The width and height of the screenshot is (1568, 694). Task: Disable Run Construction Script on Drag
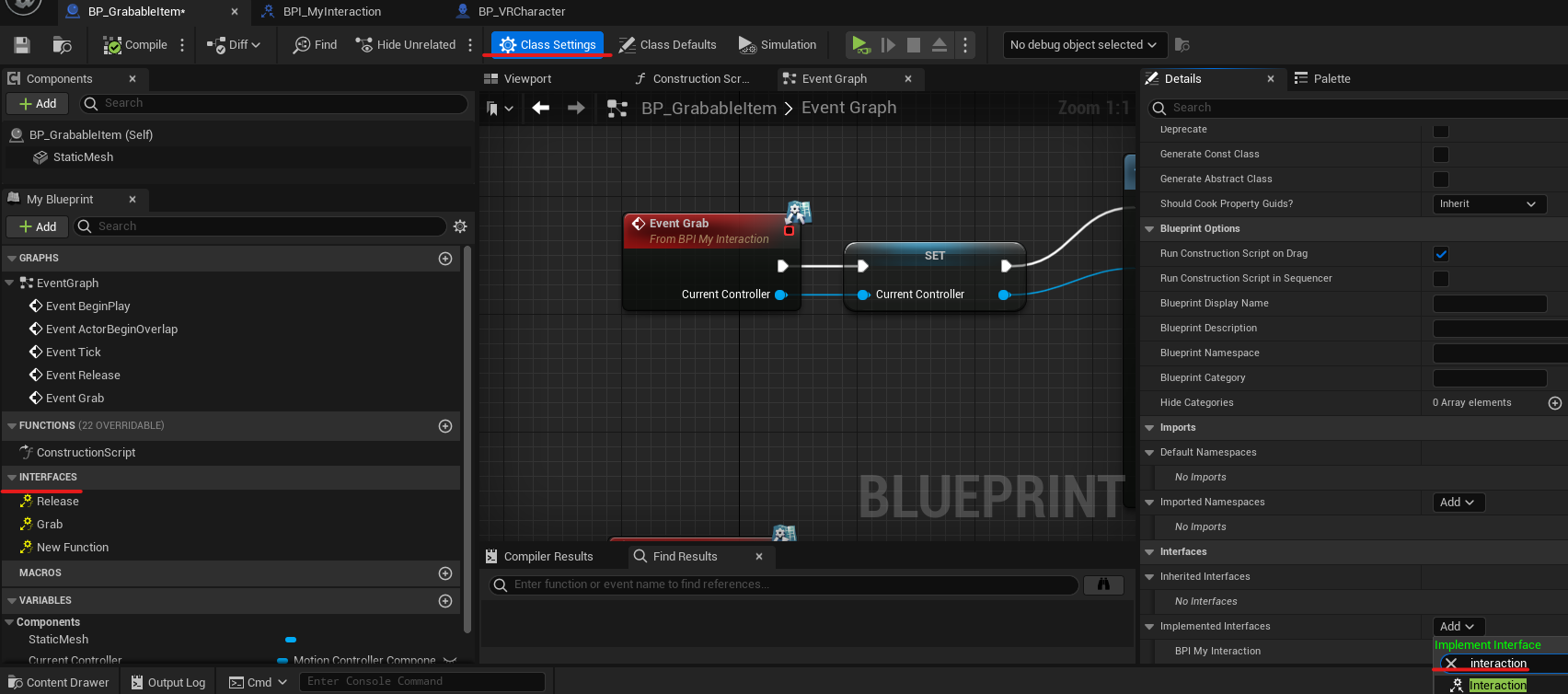(1441, 254)
